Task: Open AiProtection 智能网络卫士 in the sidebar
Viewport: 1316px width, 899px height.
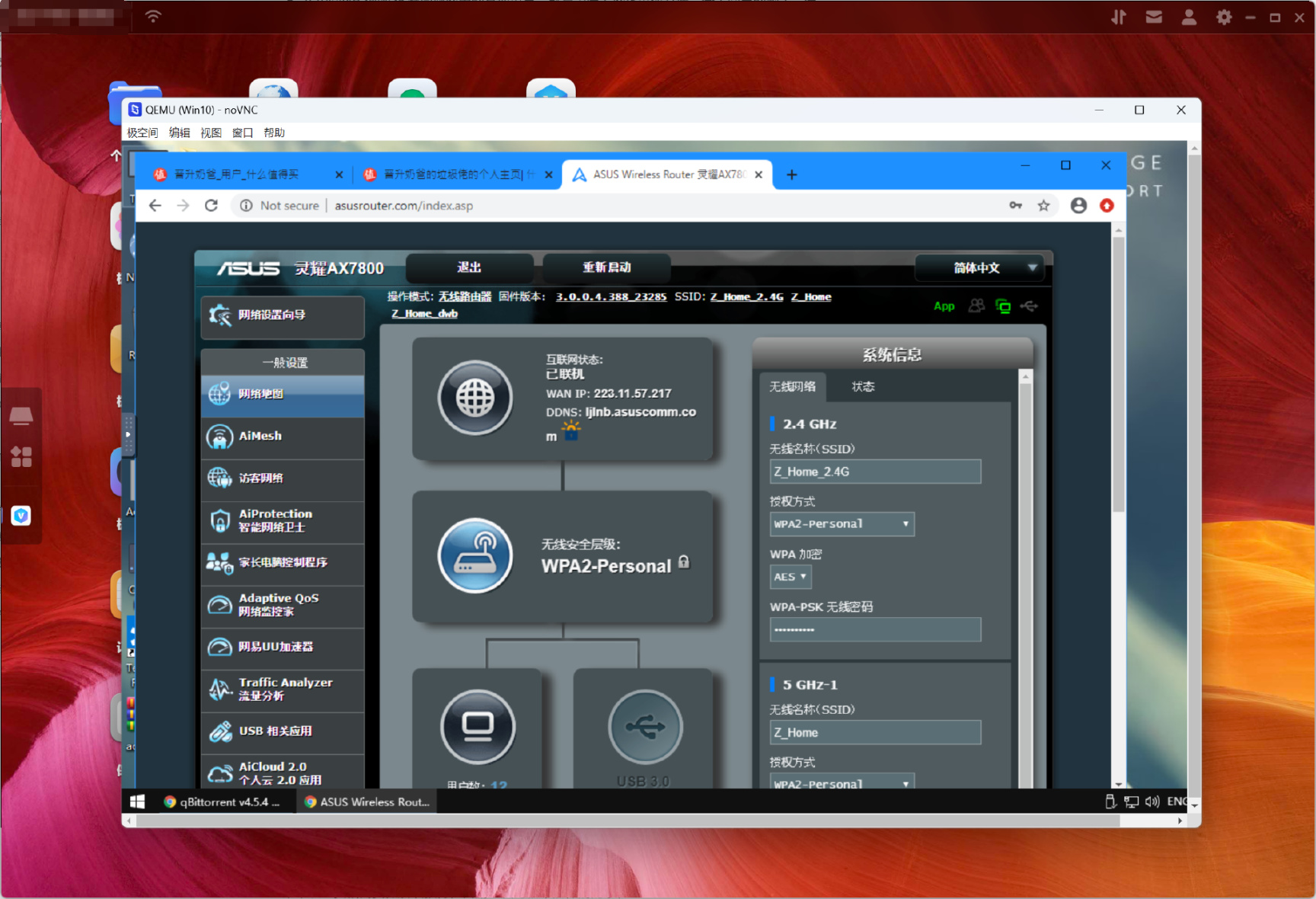Action: click(283, 521)
